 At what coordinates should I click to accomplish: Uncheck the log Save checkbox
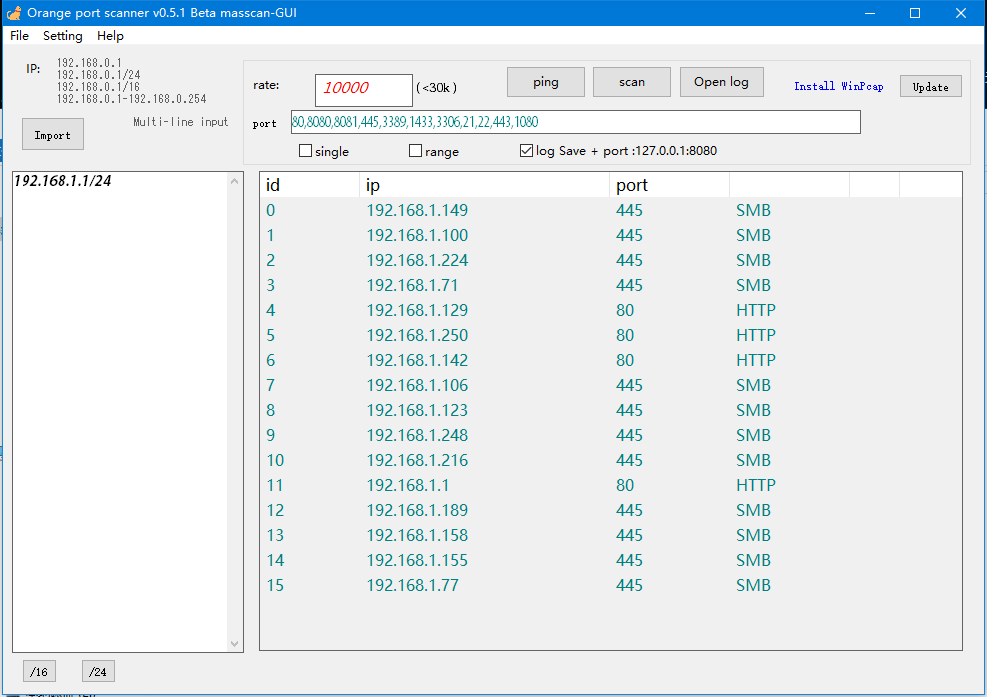pos(527,151)
